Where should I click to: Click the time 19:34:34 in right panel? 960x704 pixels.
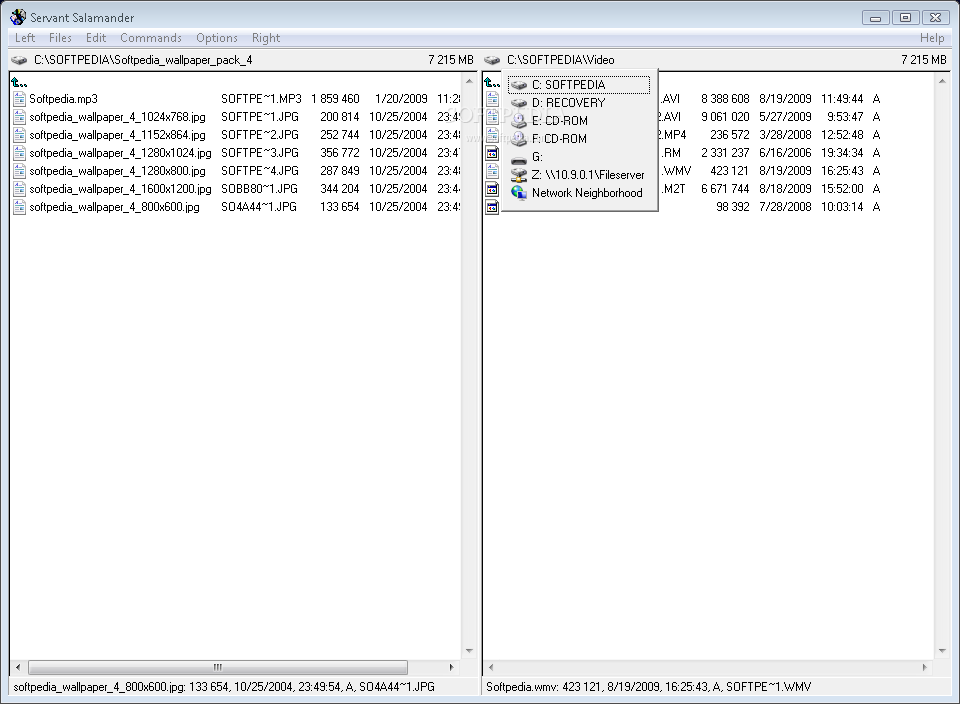[x=842, y=153]
